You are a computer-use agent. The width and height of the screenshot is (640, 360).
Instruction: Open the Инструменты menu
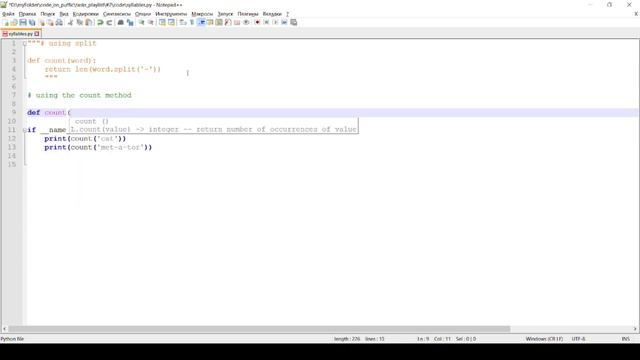[171, 14]
